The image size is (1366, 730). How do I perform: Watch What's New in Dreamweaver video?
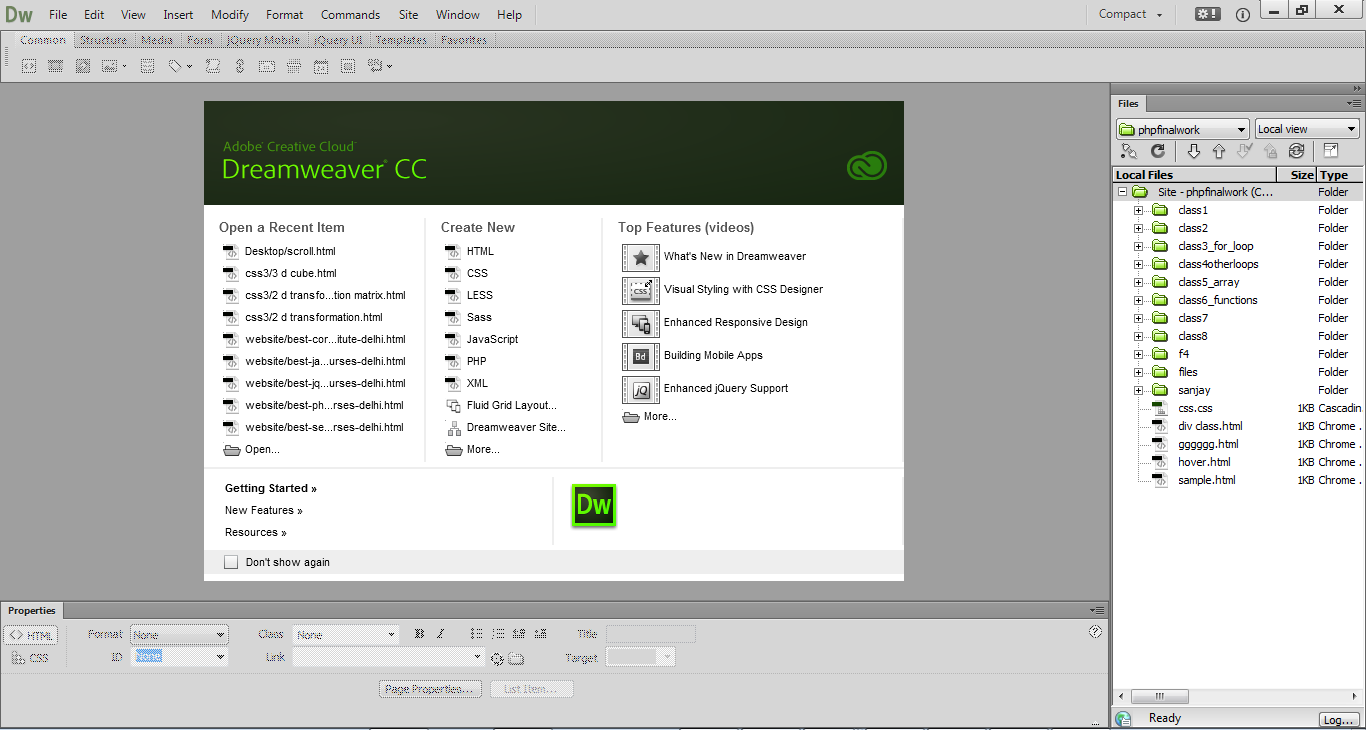734,256
